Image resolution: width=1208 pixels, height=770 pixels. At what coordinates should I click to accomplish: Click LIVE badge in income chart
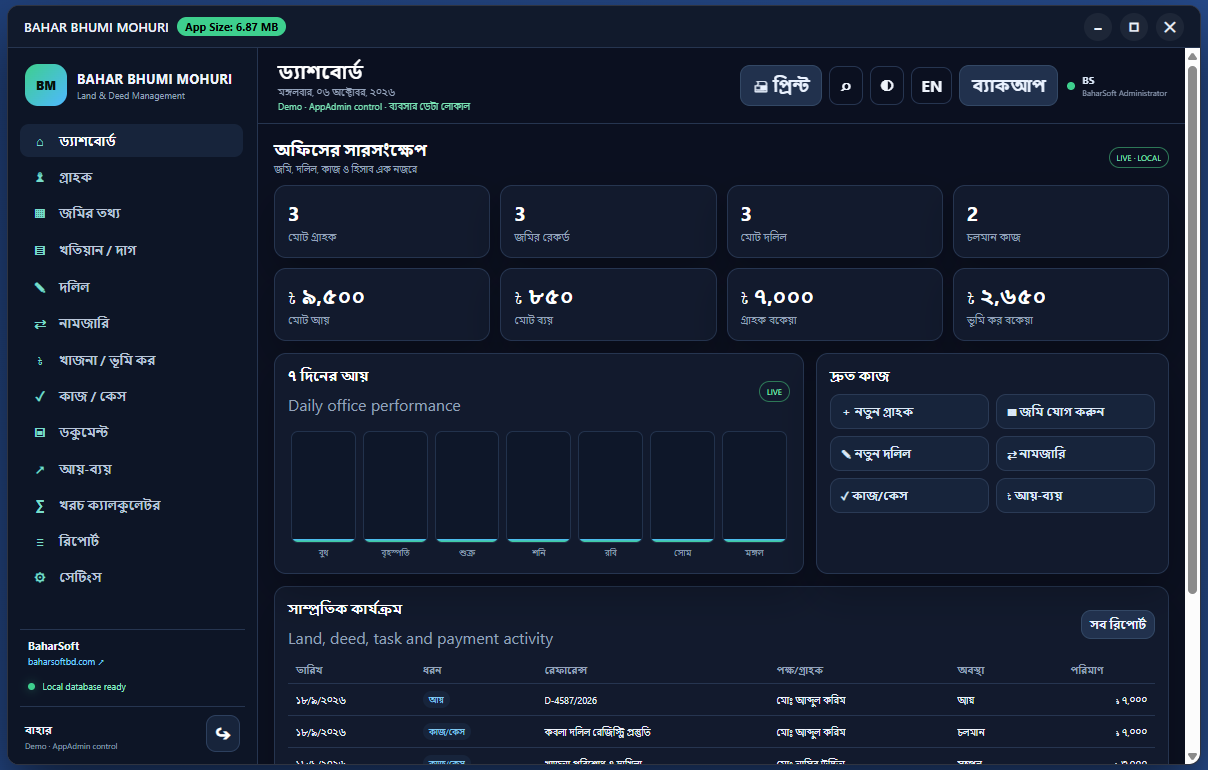[x=774, y=392]
